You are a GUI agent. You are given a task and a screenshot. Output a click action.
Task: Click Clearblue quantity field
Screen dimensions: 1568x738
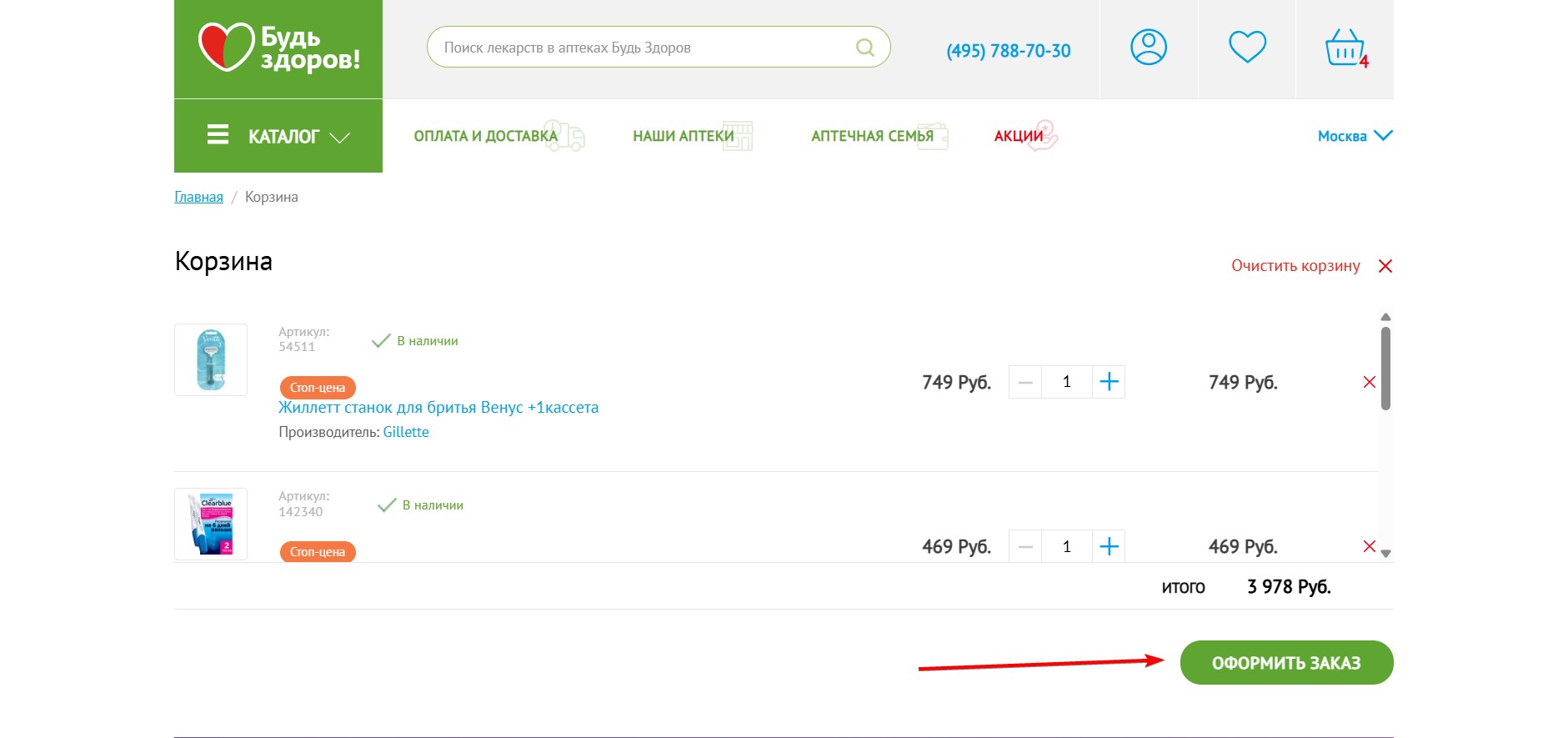pos(1067,546)
